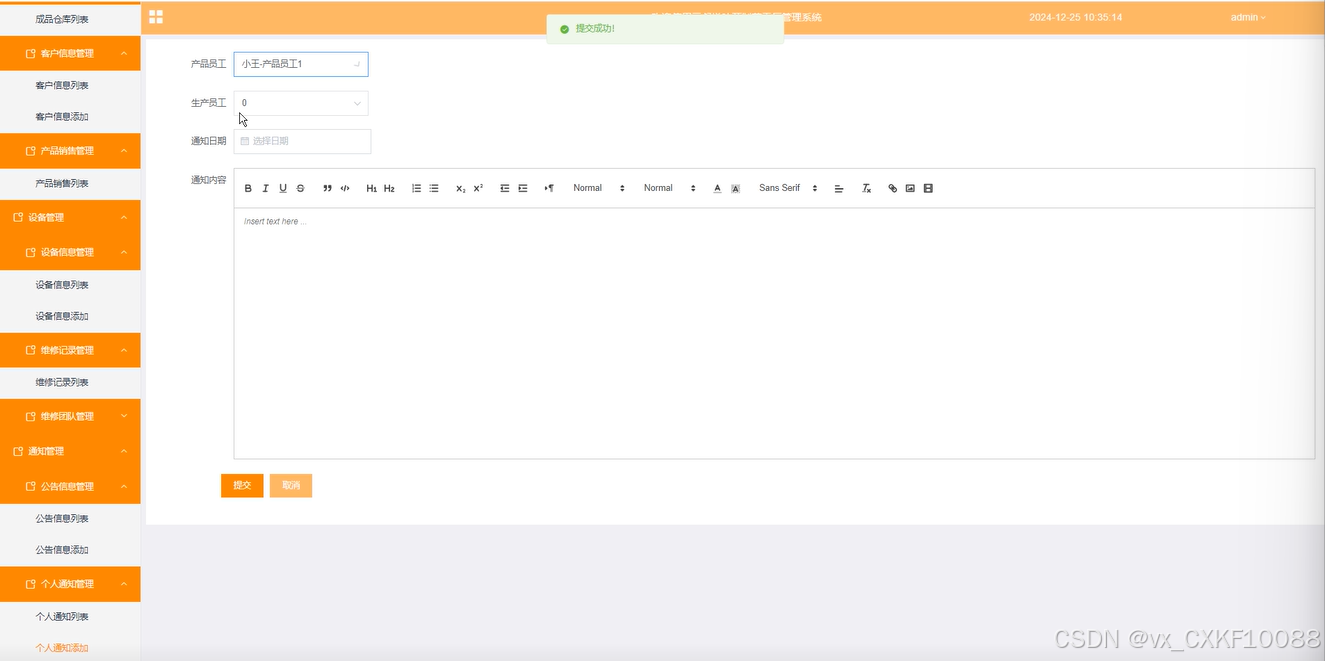1325x661 pixels.
Task: Decrease text indent in editor
Action: 505,188
